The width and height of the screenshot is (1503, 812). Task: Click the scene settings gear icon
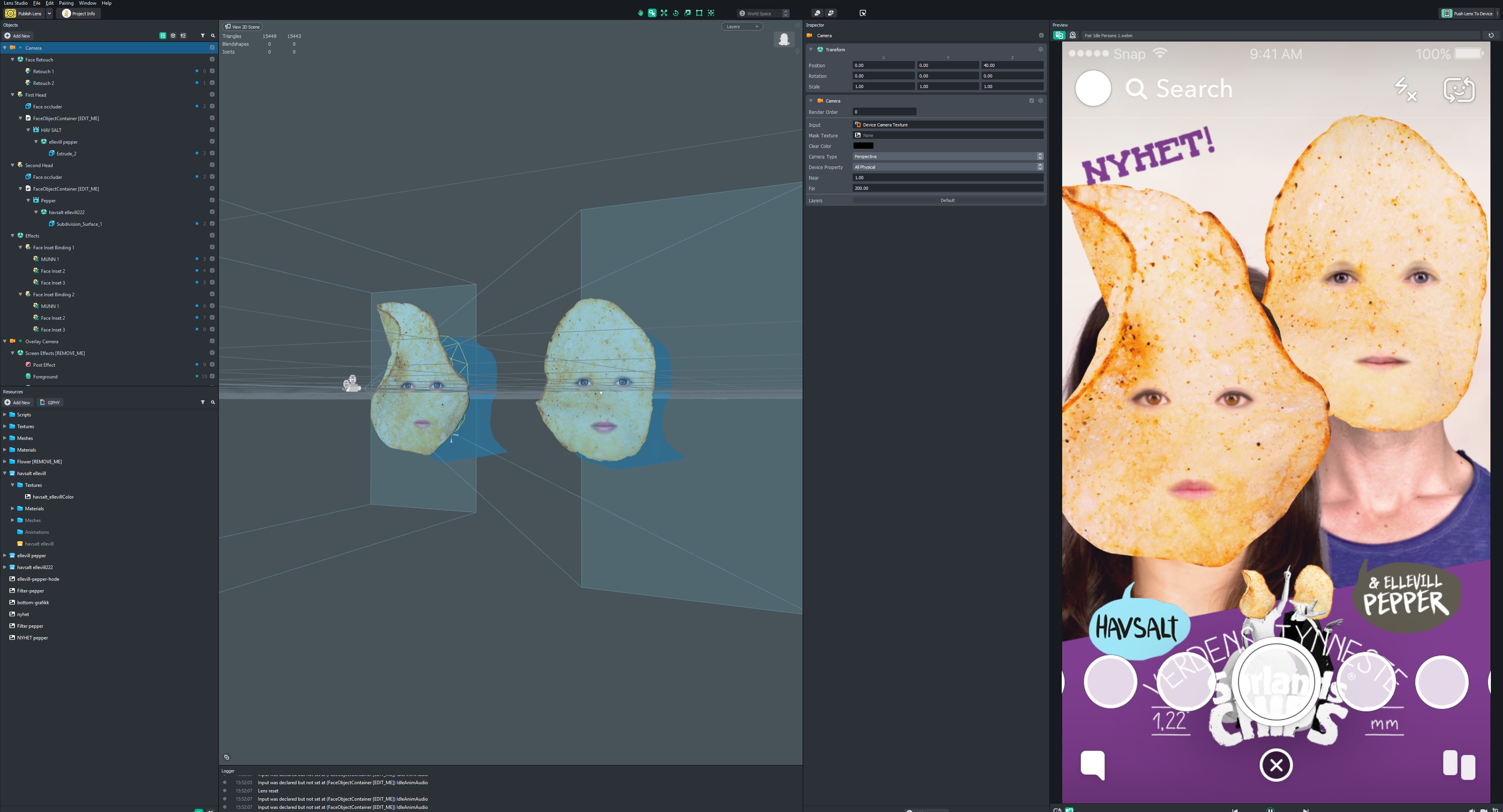click(x=798, y=26)
